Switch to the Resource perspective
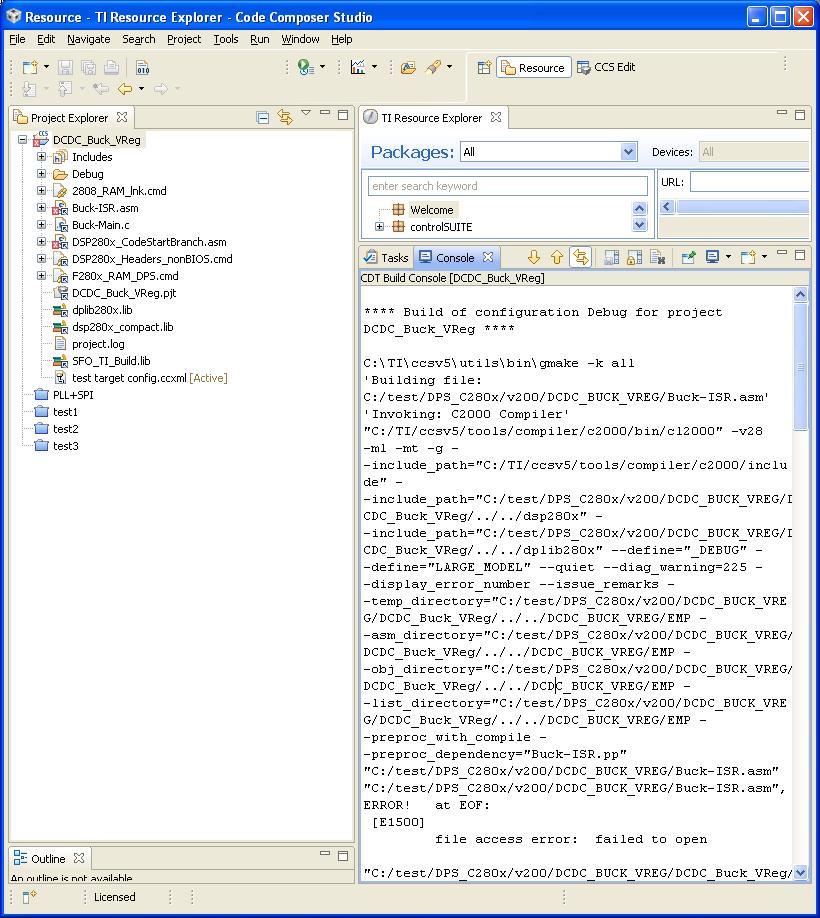Image resolution: width=820 pixels, height=918 pixels. pyautogui.click(x=534, y=68)
